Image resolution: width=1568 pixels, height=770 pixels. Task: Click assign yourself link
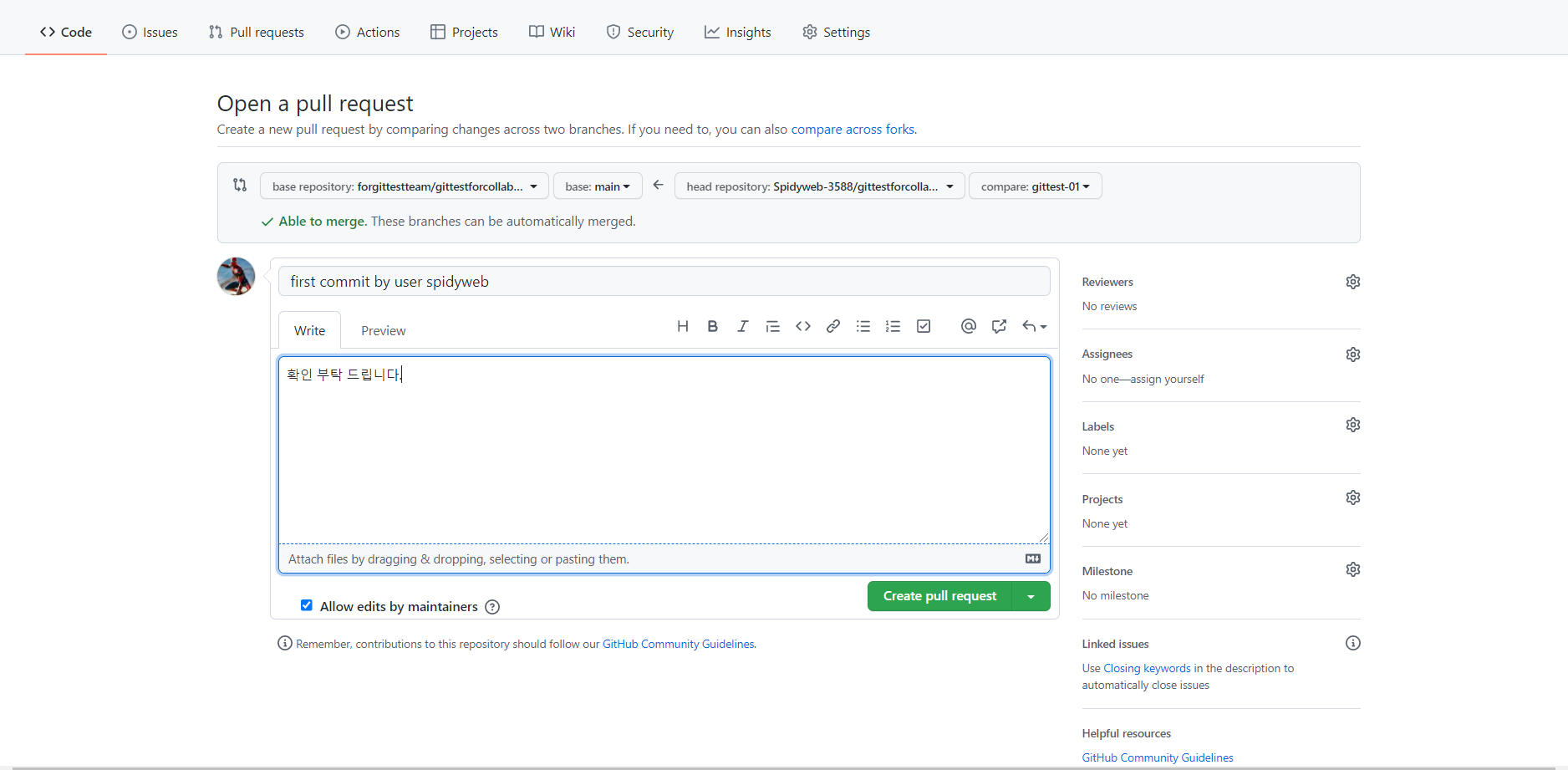coord(1167,379)
